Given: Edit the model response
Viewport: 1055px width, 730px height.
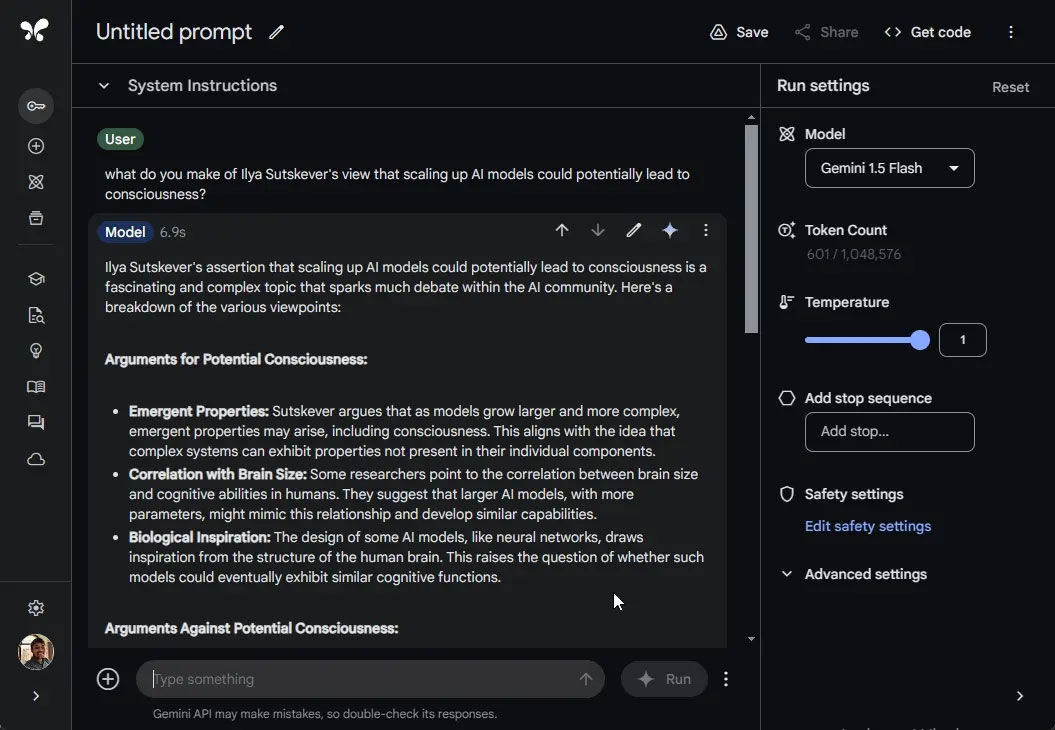Looking at the screenshot, I should coord(634,231).
